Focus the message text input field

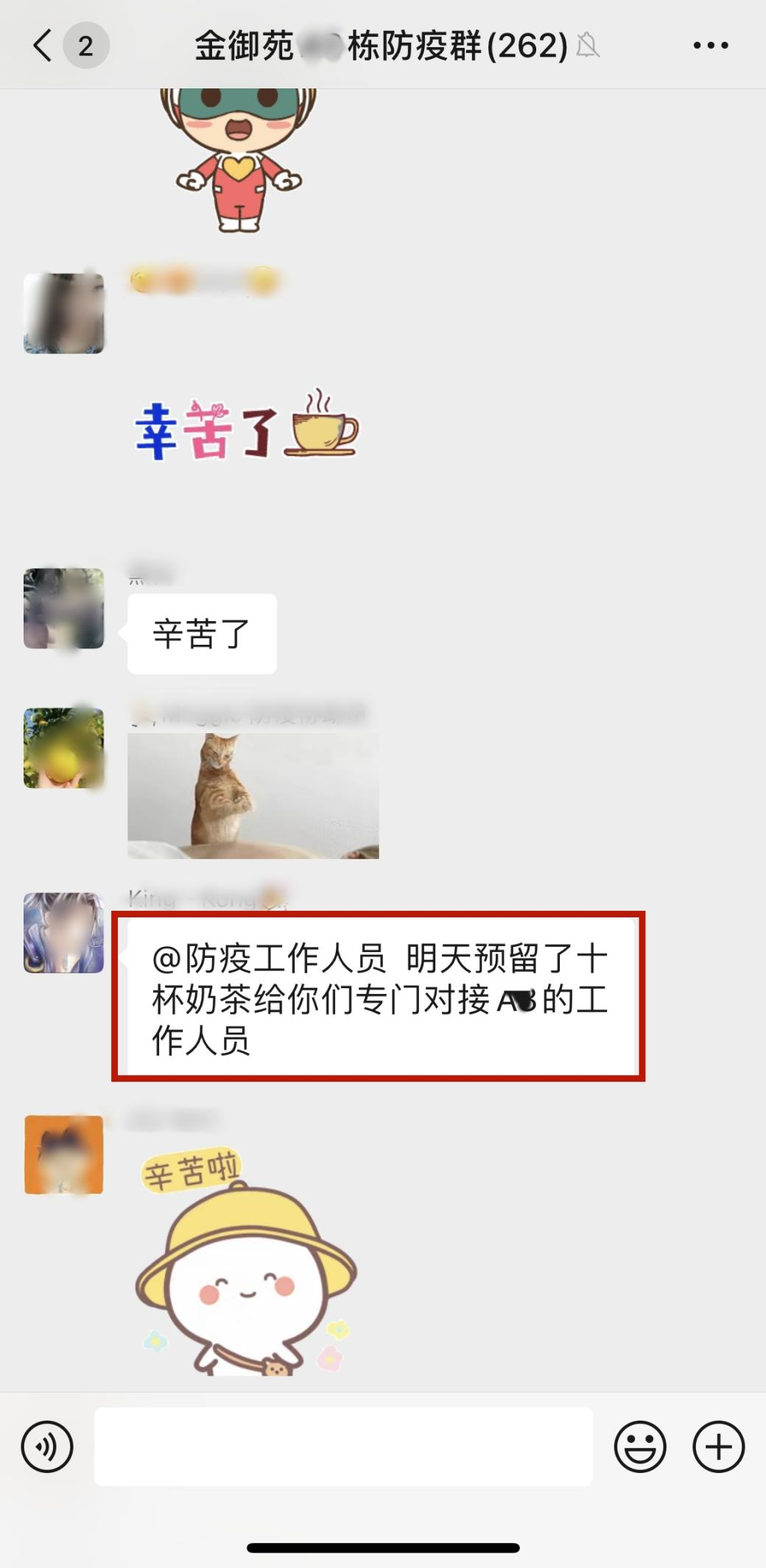pos(343,1446)
